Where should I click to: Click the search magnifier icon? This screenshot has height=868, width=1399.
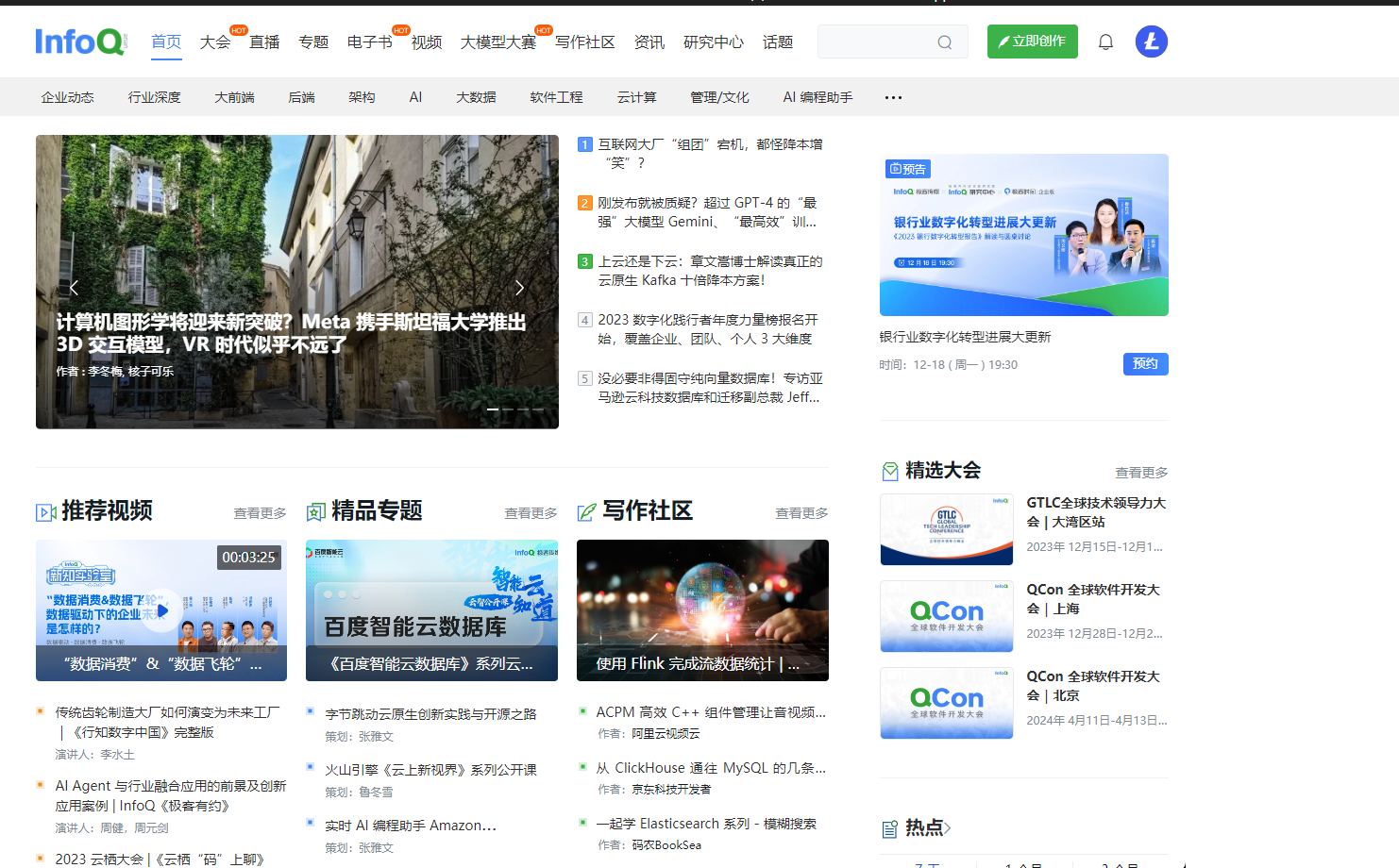[x=944, y=42]
